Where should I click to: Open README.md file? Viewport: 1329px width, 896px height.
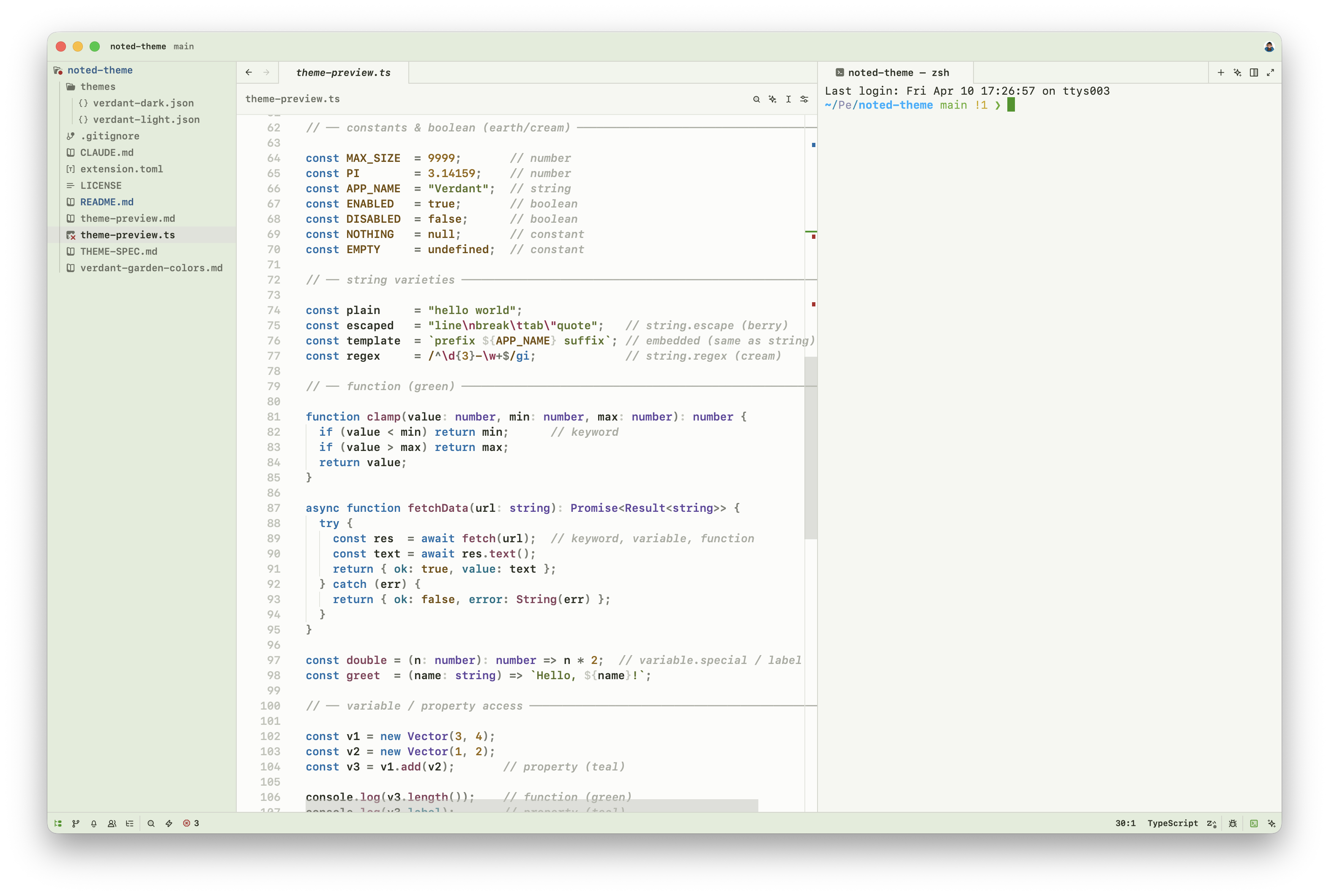coord(142,202)
